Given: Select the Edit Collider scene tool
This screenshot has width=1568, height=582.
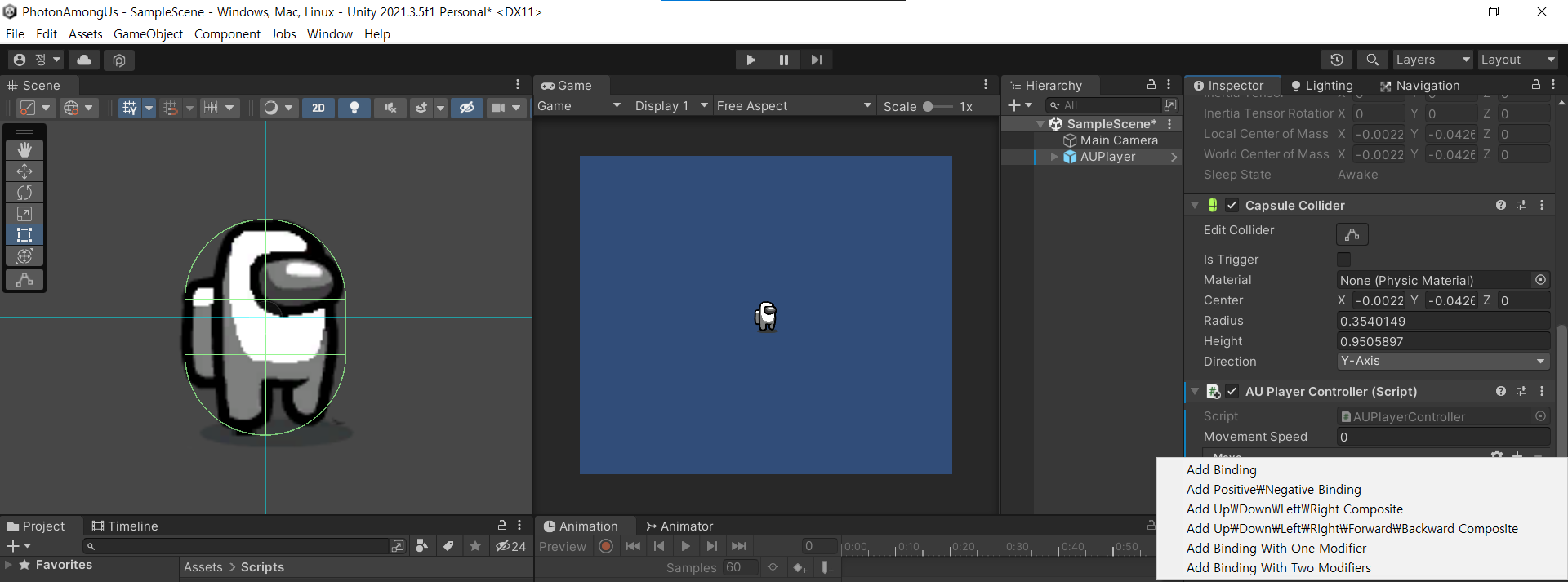Looking at the screenshot, I should 24,279.
